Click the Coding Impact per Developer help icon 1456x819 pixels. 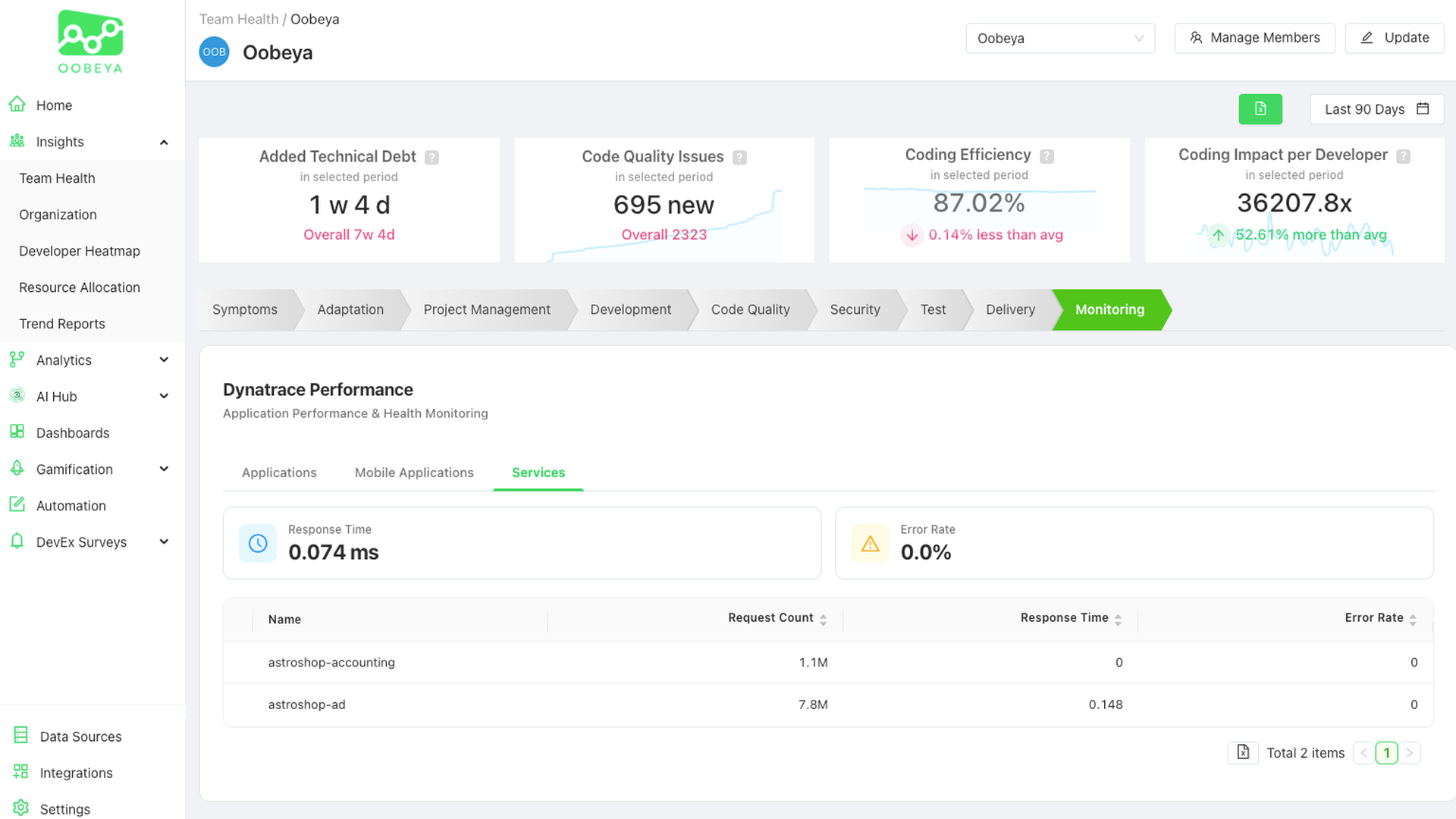(x=1404, y=156)
